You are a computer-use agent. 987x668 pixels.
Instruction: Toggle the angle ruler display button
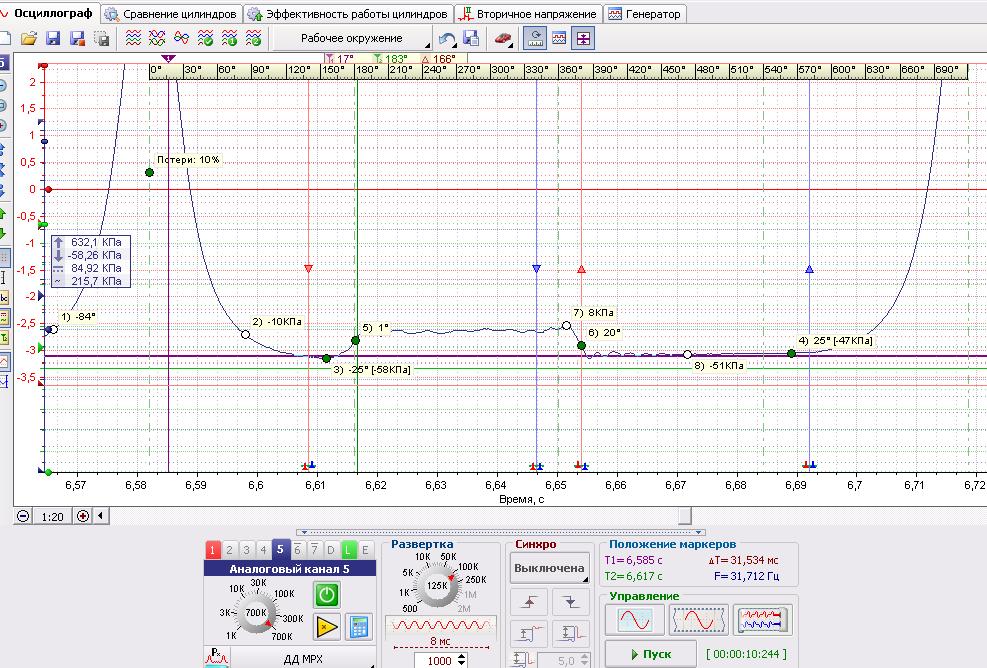(535, 38)
